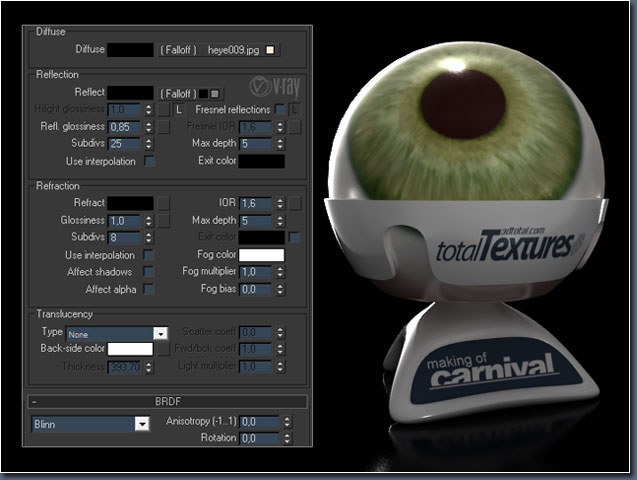Click the Fog bias value field
This screenshot has width=637, height=480.
coord(256,290)
